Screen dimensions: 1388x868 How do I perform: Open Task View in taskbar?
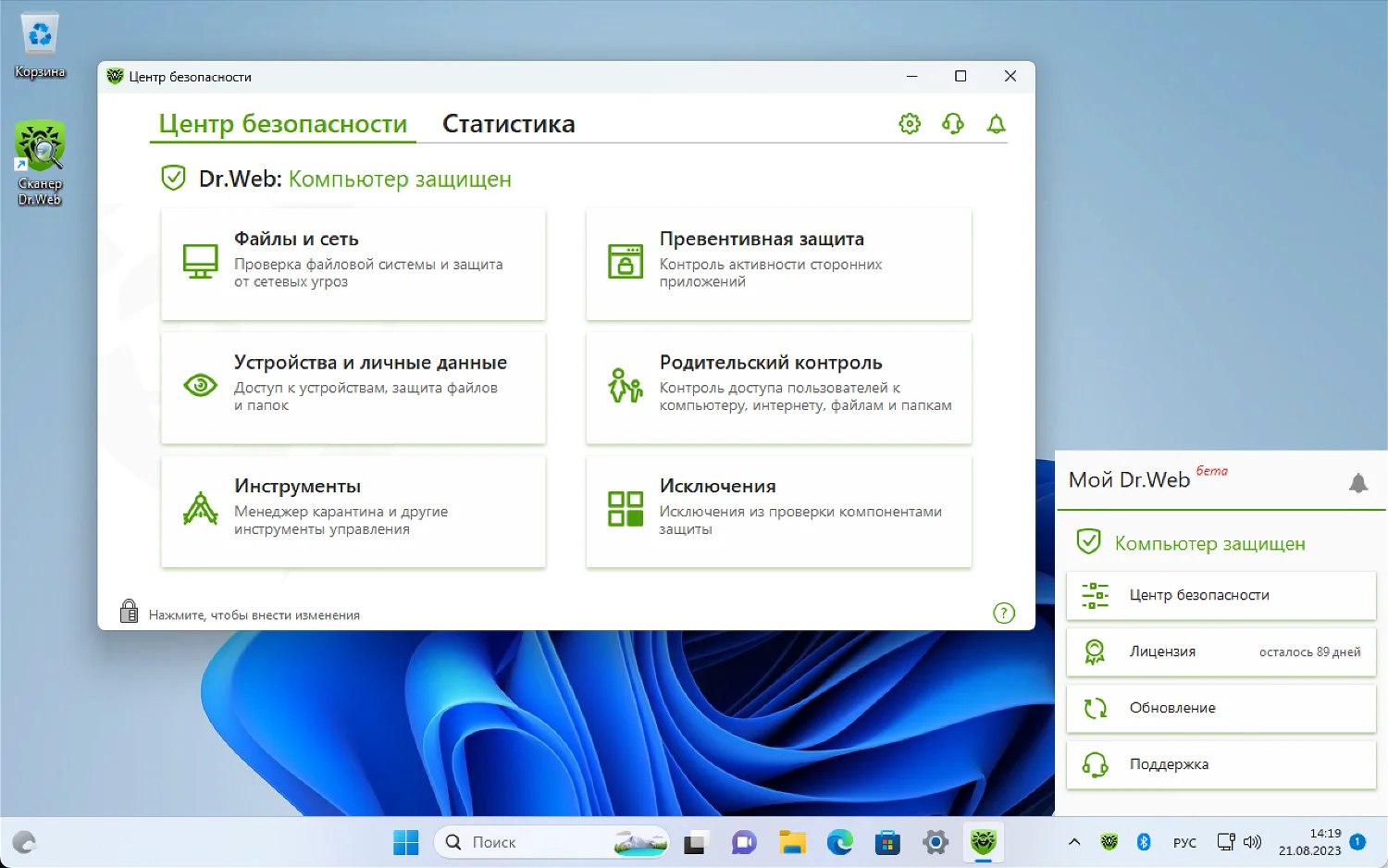click(695, 842)
